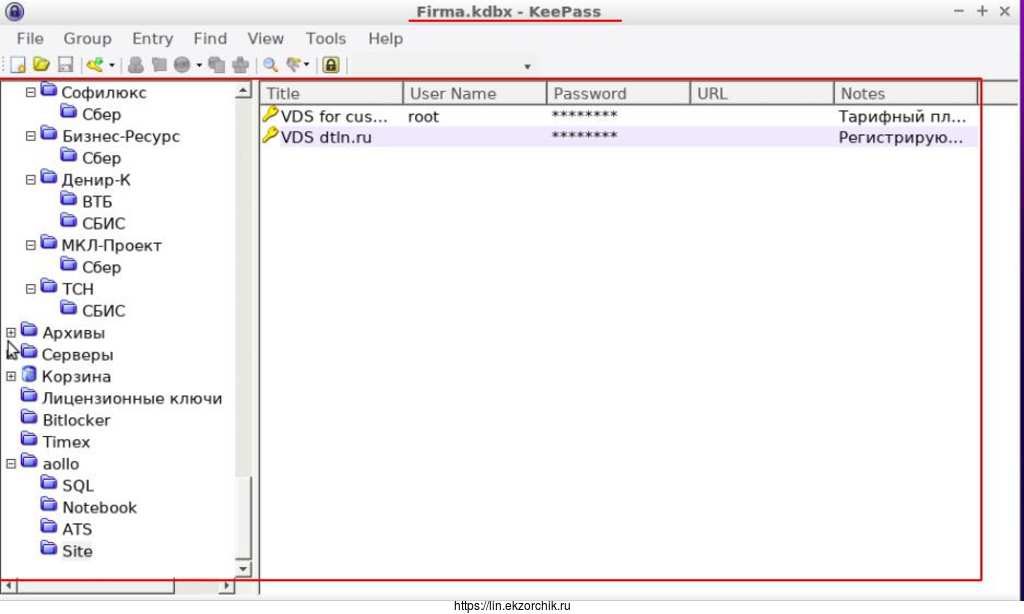The width and height of the screenshot is (1024, 614).
Task: Click the Add Entry key icon
Action: point(95,64)
